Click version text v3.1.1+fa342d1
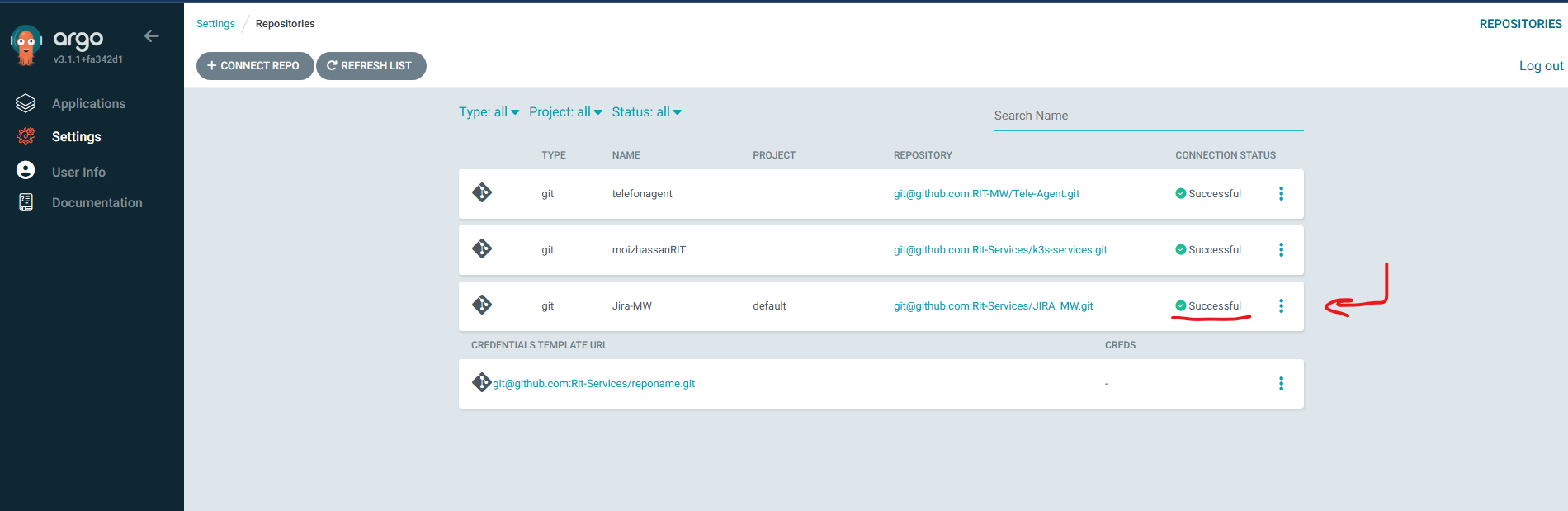This screenshot has width=1568, height=511. click(88, 59)
